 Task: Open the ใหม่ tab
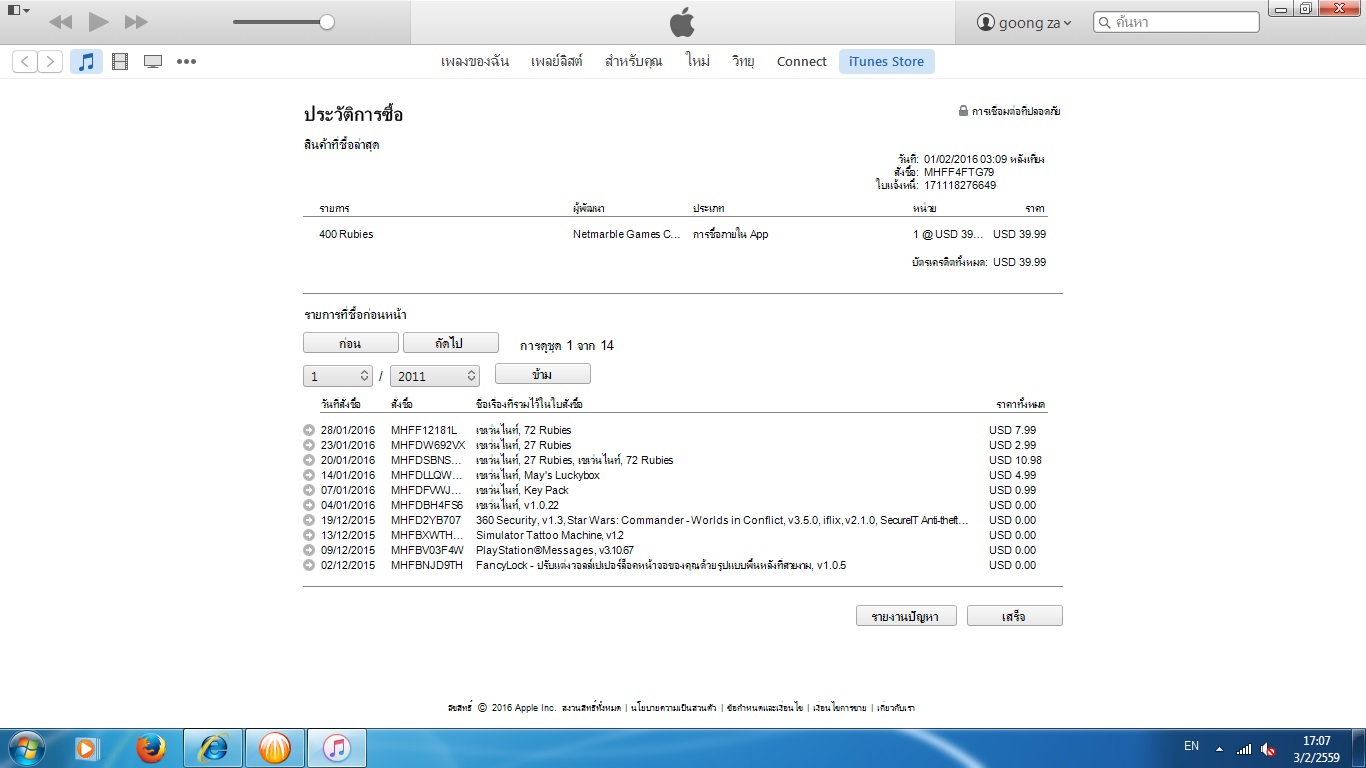[698, 62]
